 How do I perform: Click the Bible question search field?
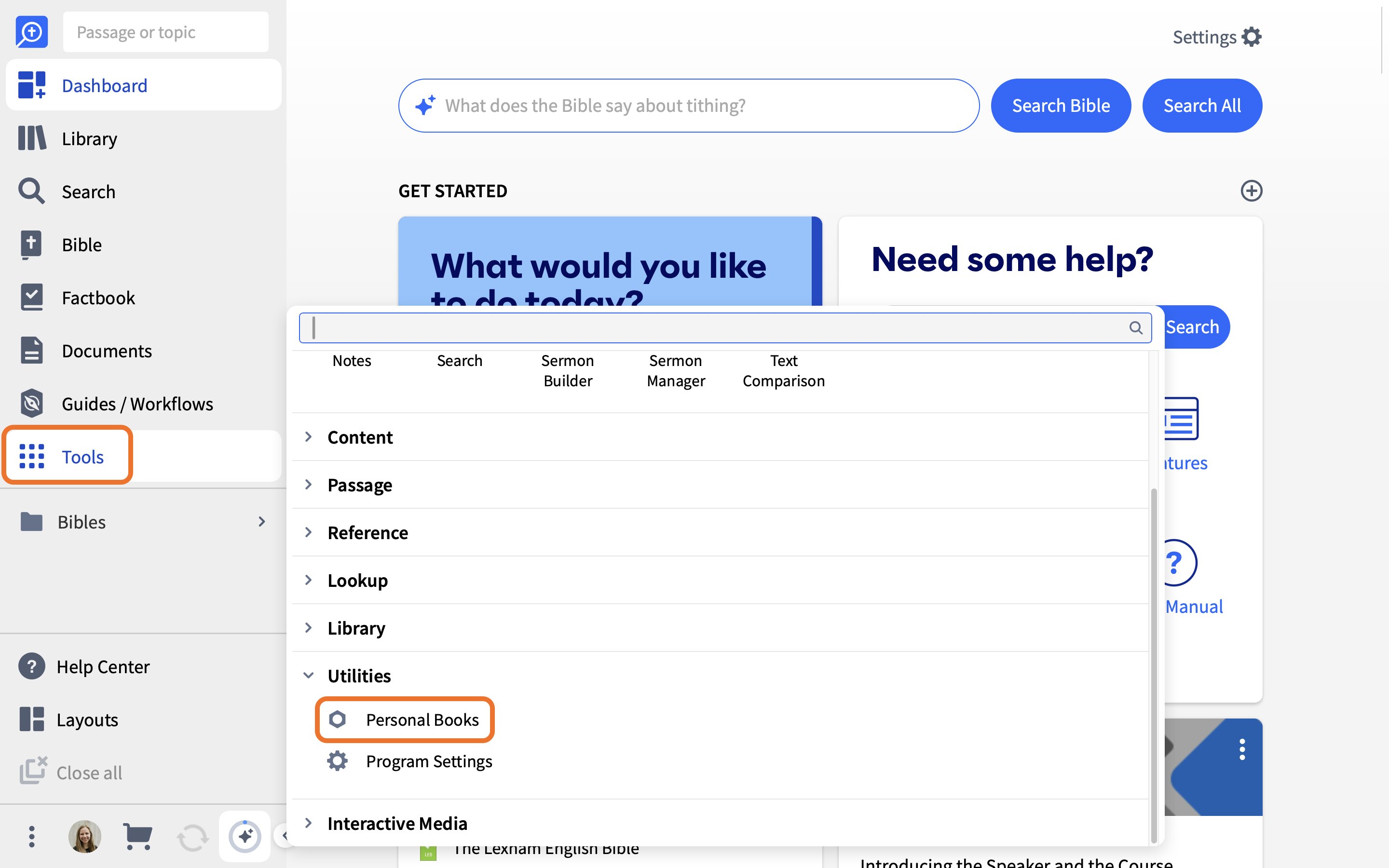click(689, 106)
